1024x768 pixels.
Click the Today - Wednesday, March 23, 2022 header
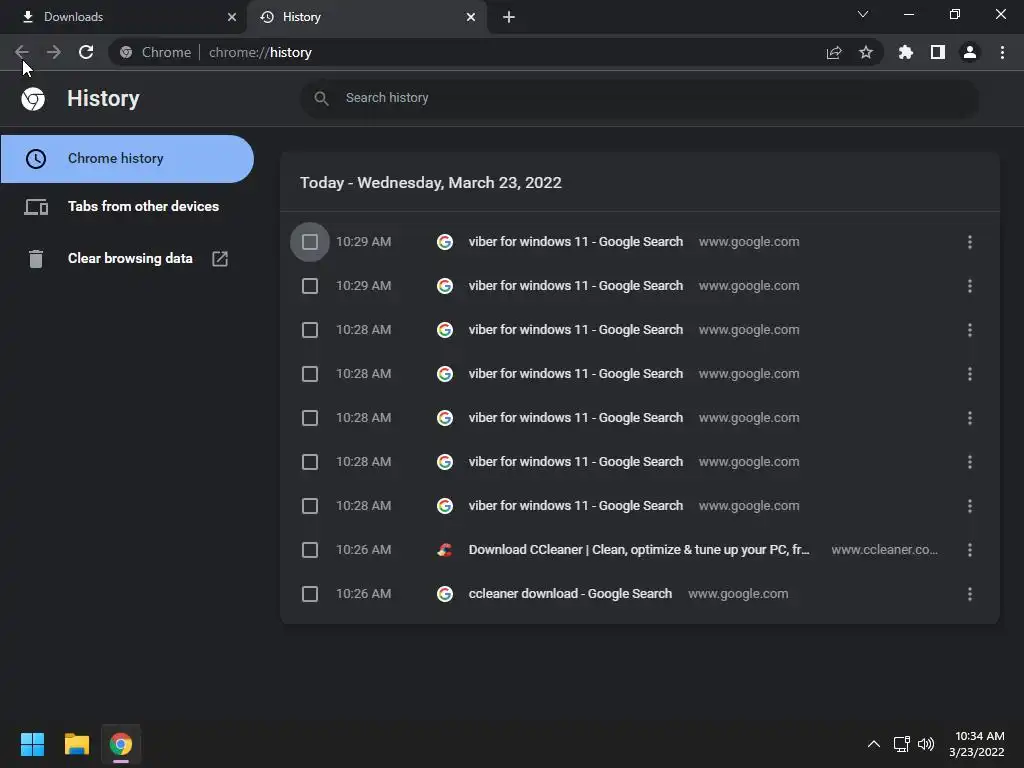430,183
